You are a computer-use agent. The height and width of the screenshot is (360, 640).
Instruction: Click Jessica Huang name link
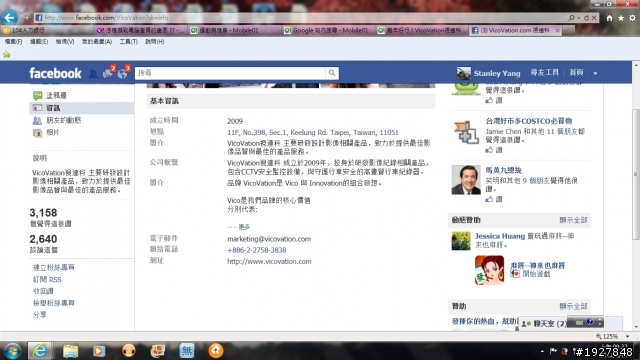pos(500,236)
